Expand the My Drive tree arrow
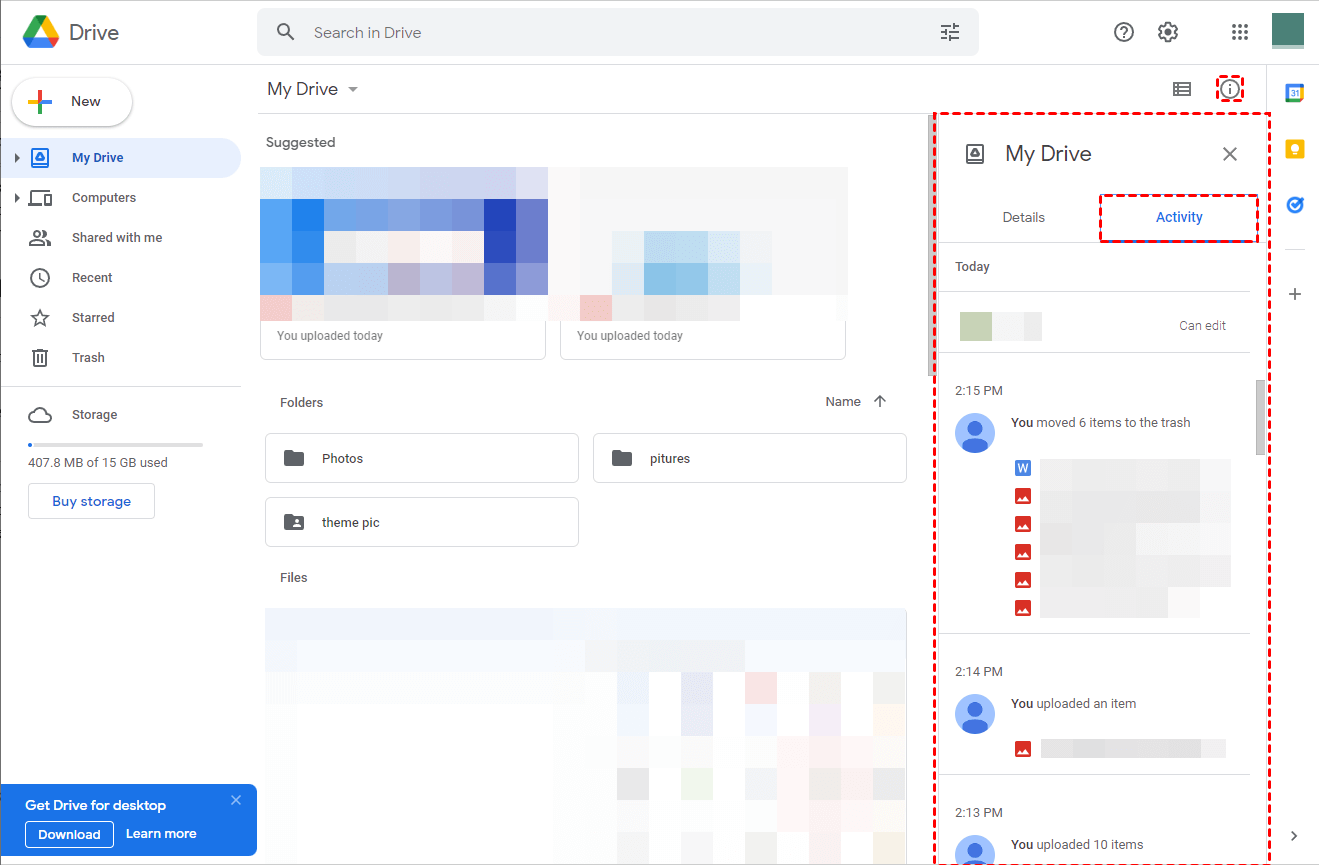Screen dimensions: 1319x865 (17, 158)
